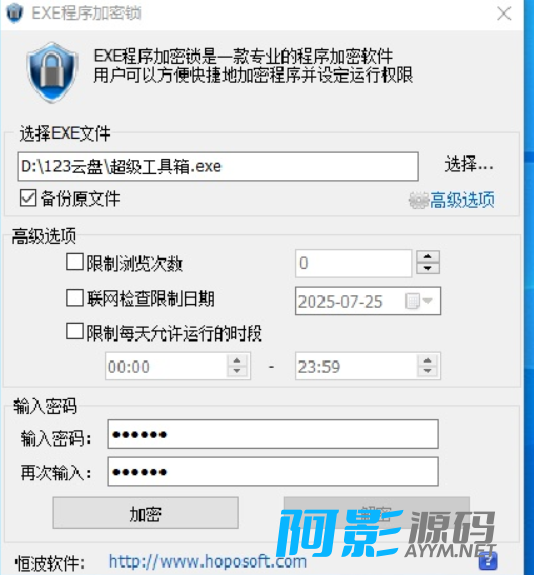Increase the 限制浏览次数 count with the up arrow
The image size is (534, 575).
click(x=428, y=257)
